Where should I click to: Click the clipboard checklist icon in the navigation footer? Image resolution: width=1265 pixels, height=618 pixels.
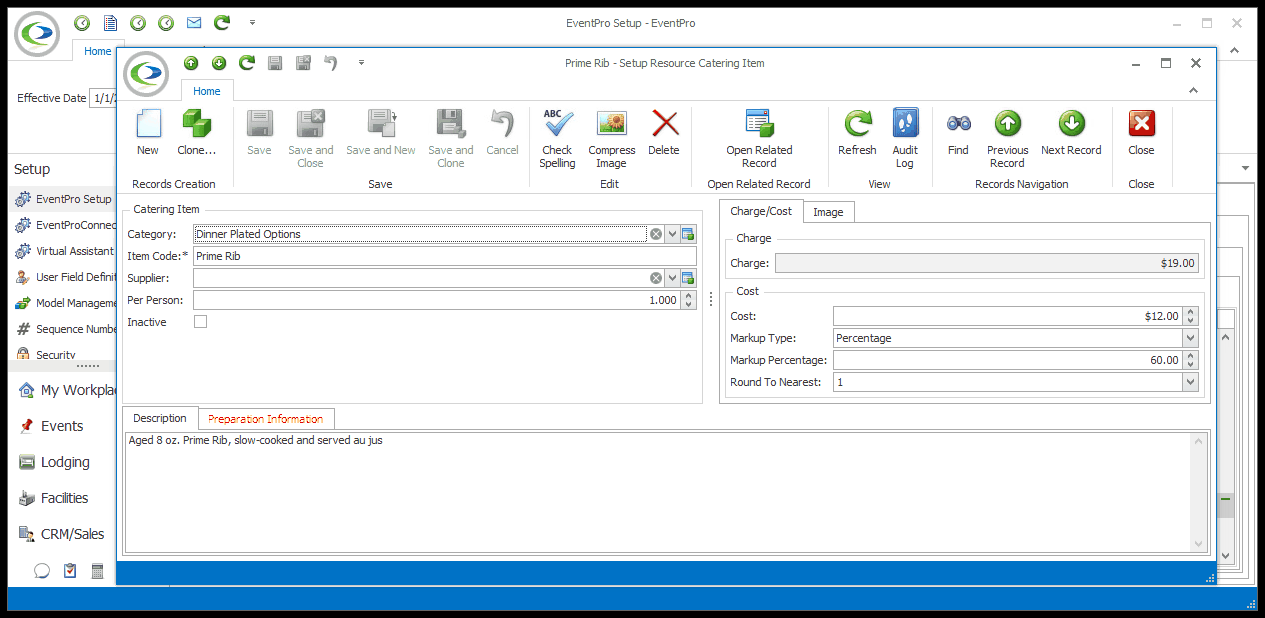tap(70, 571)
